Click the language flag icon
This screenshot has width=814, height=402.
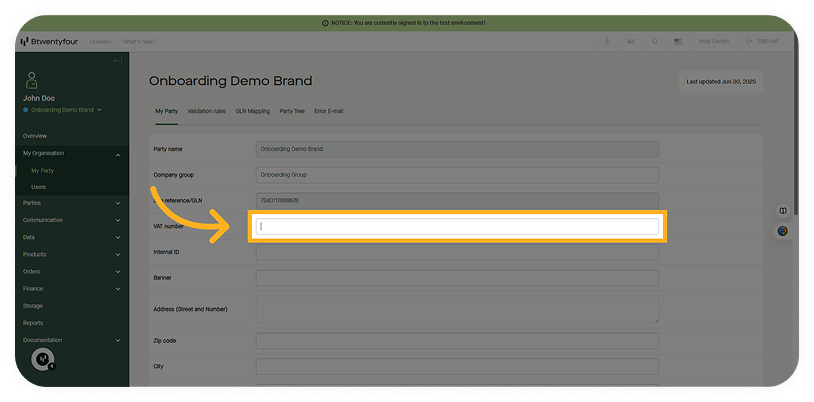(x=678, y=42)
